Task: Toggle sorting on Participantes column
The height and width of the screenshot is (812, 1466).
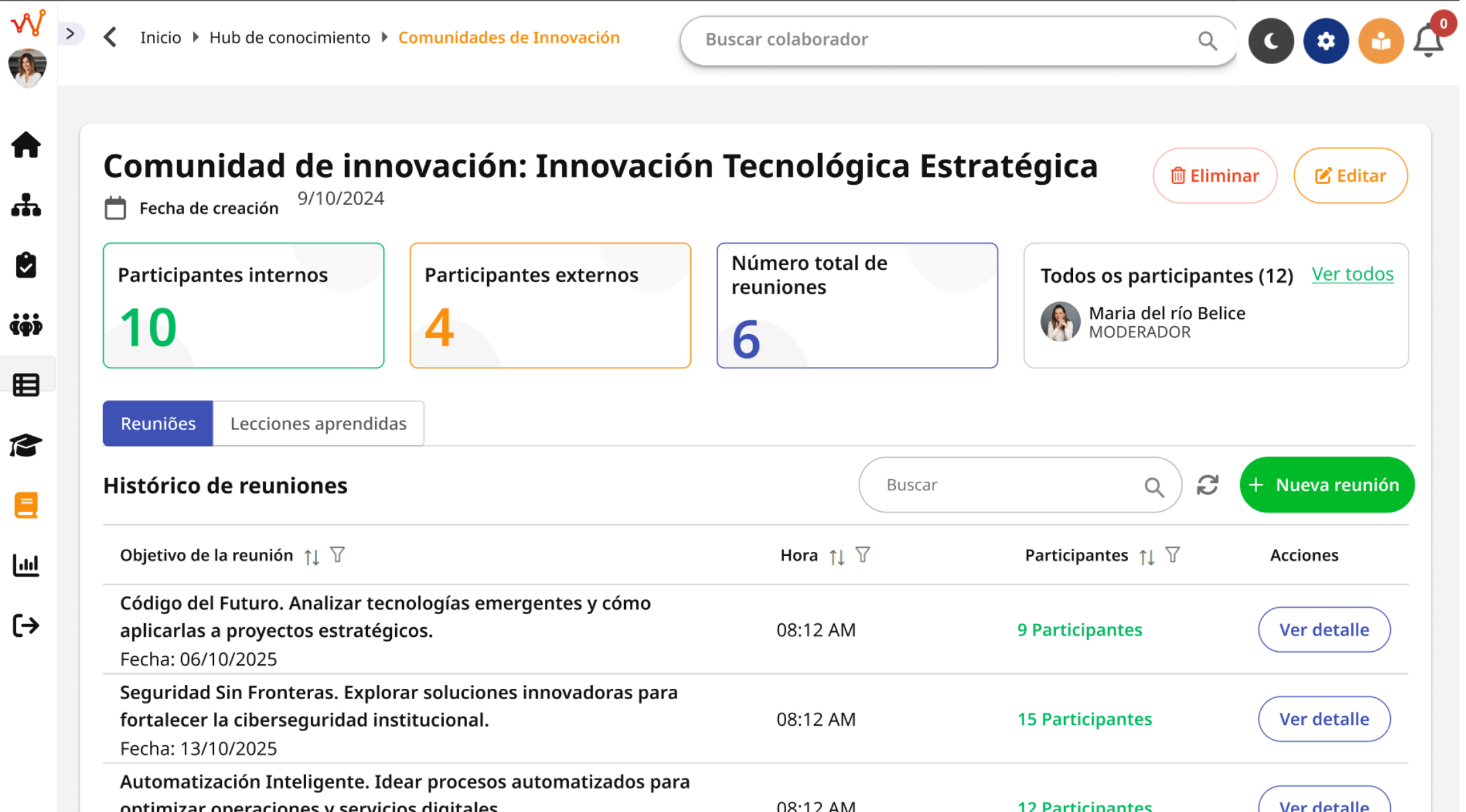Action: point(1147,556)
